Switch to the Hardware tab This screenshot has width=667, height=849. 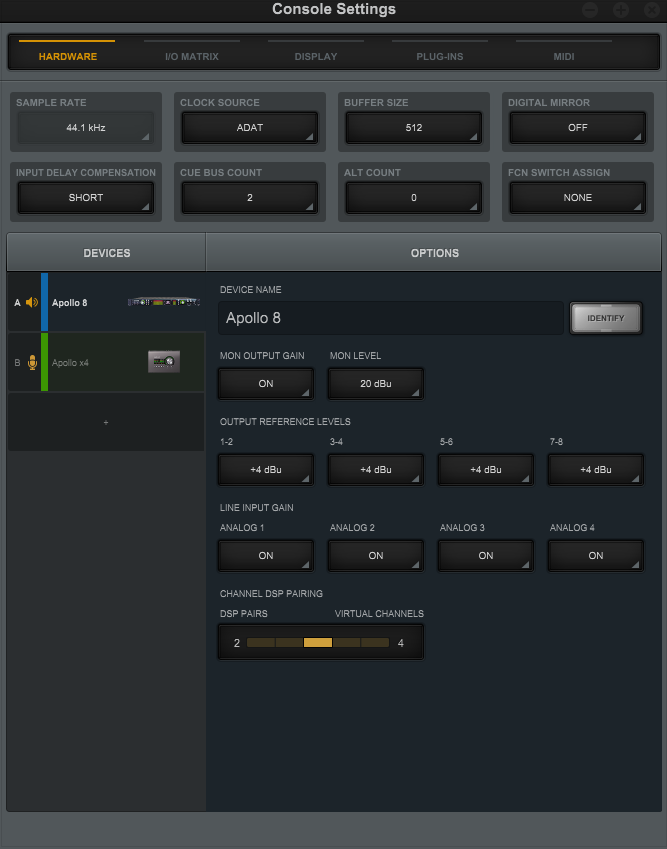[x=68, y=56]
